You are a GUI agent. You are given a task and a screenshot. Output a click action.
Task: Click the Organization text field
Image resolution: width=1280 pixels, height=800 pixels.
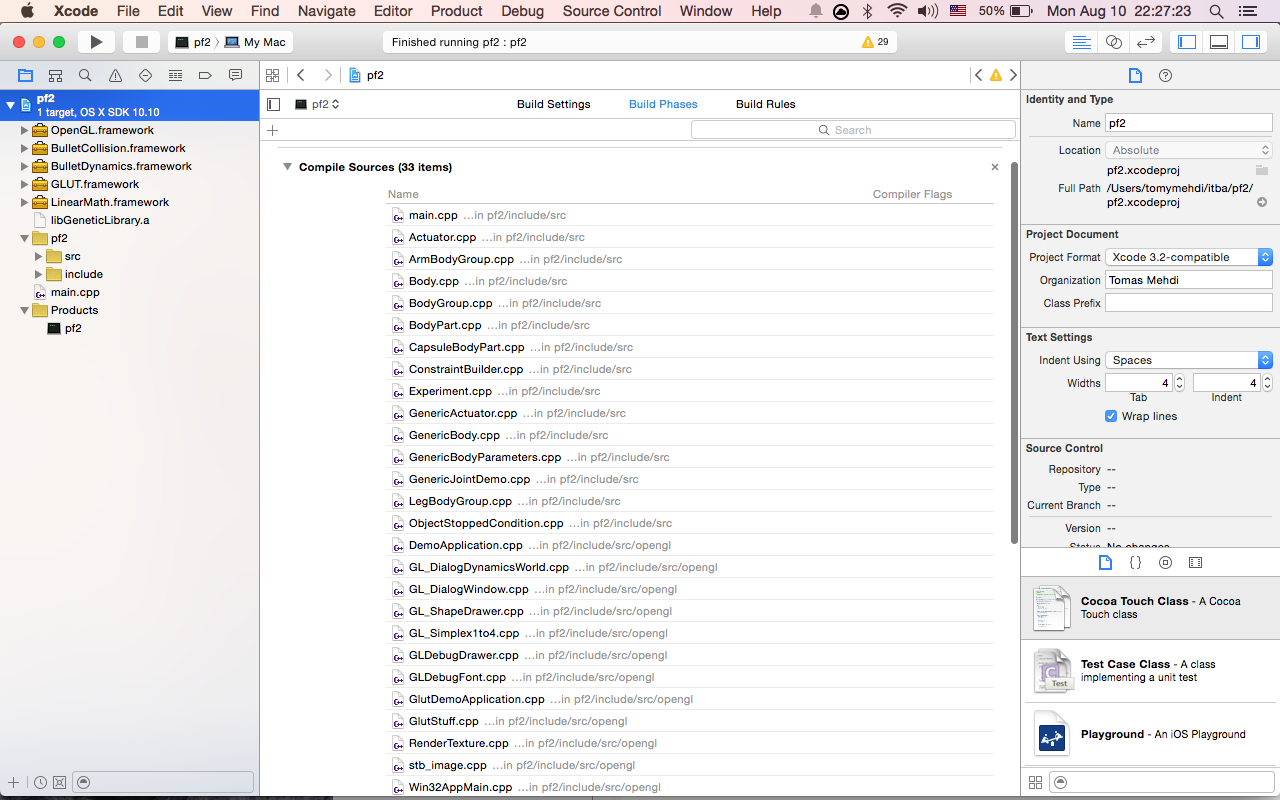(1188, 280)
